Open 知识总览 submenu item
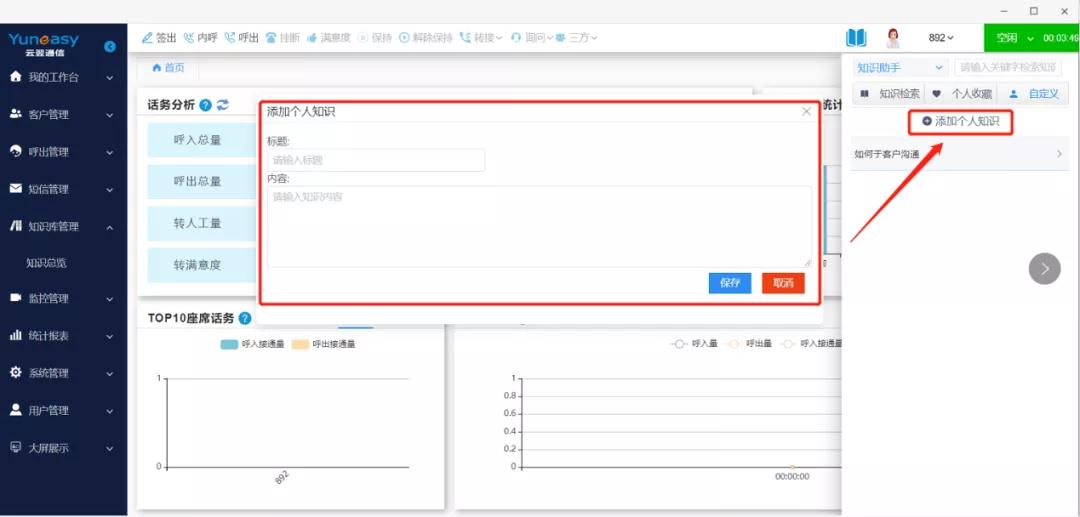This screenshot has height=517, width=1080. point(46,263)
